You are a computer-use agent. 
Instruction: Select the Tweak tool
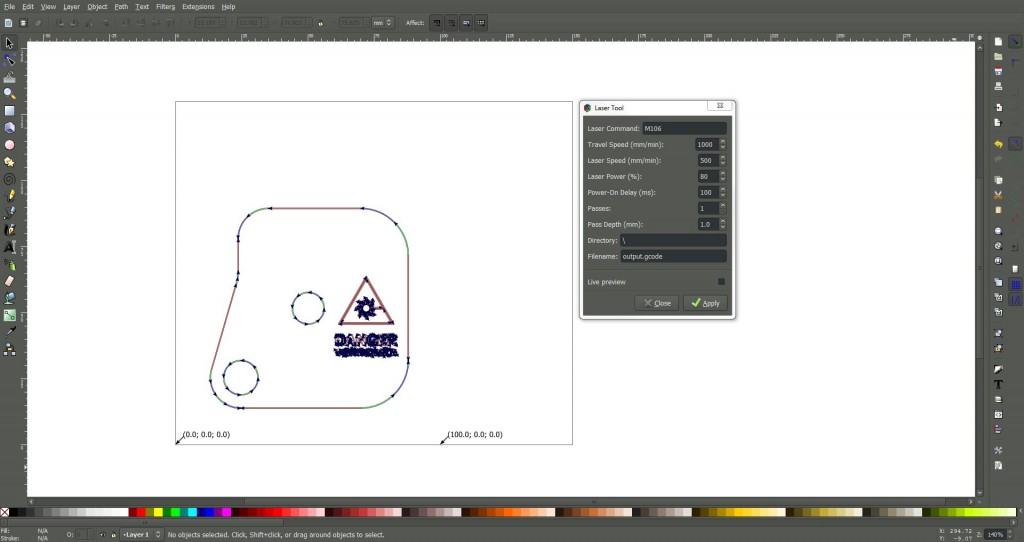pos(9,77)
